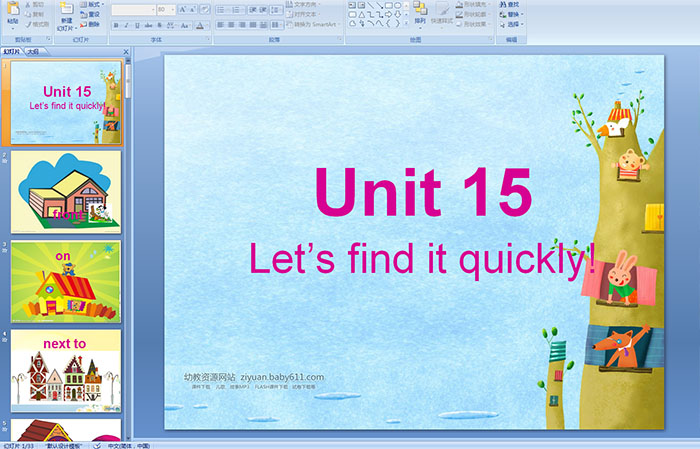This screenshot has width=700, height=449.
Task: Select the 'next to' slide 4 thumbnail
Action: click(x=66, y=371)
